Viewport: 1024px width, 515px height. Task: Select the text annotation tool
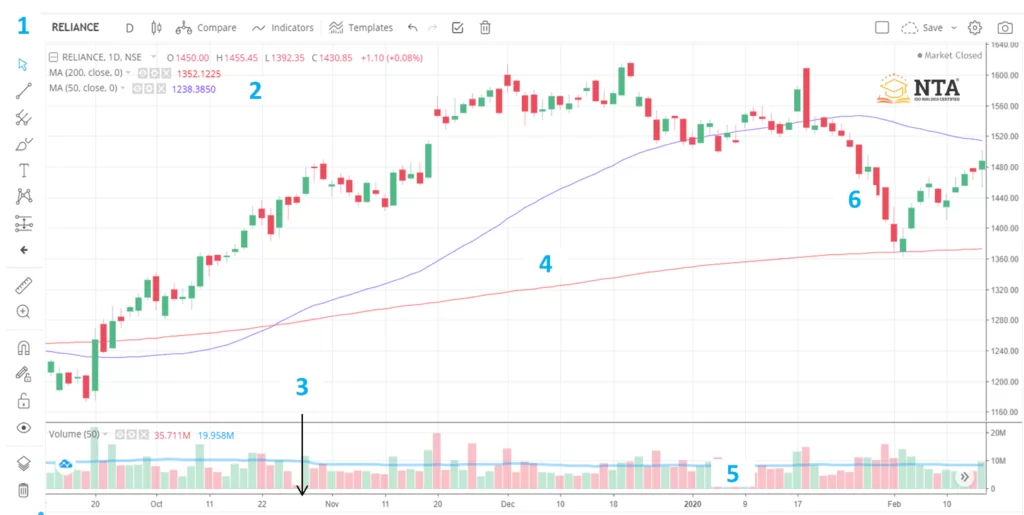pos(24,170)
